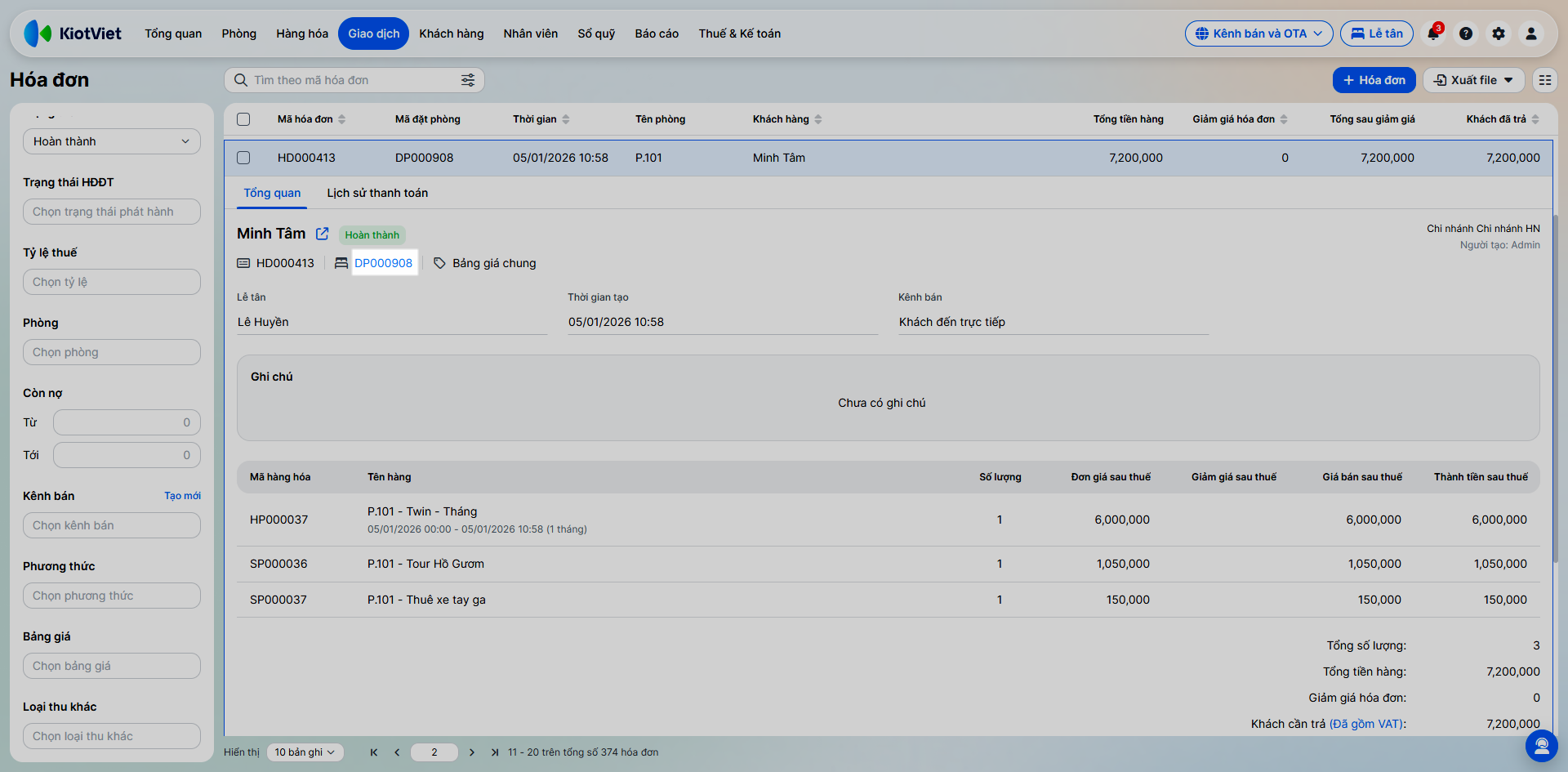Click the P.101 - Thuê xe tay ga row
The image size is (1568, 772).
tap(889, 600)
